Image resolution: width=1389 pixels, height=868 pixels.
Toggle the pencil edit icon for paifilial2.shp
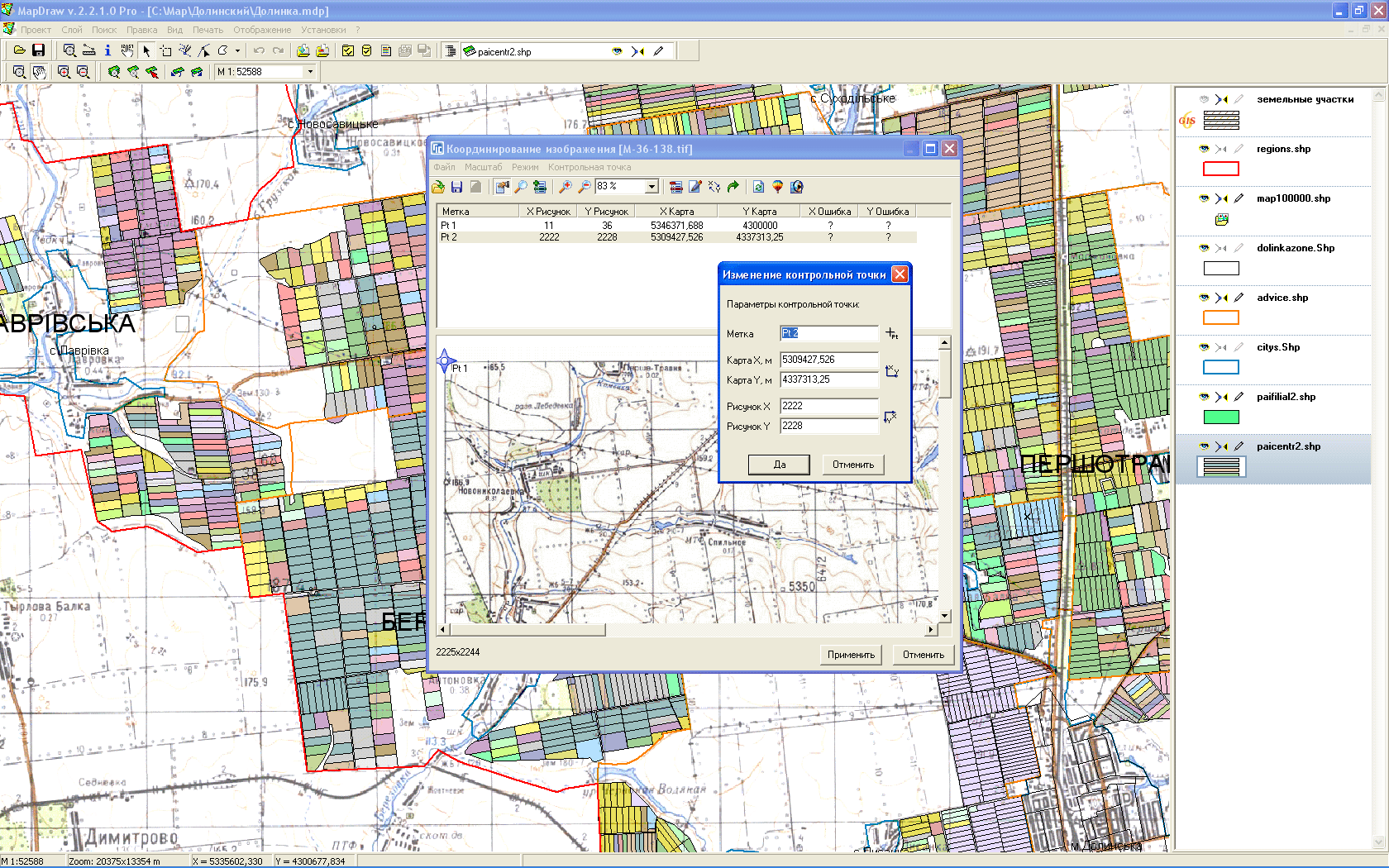pos(1239,397)
